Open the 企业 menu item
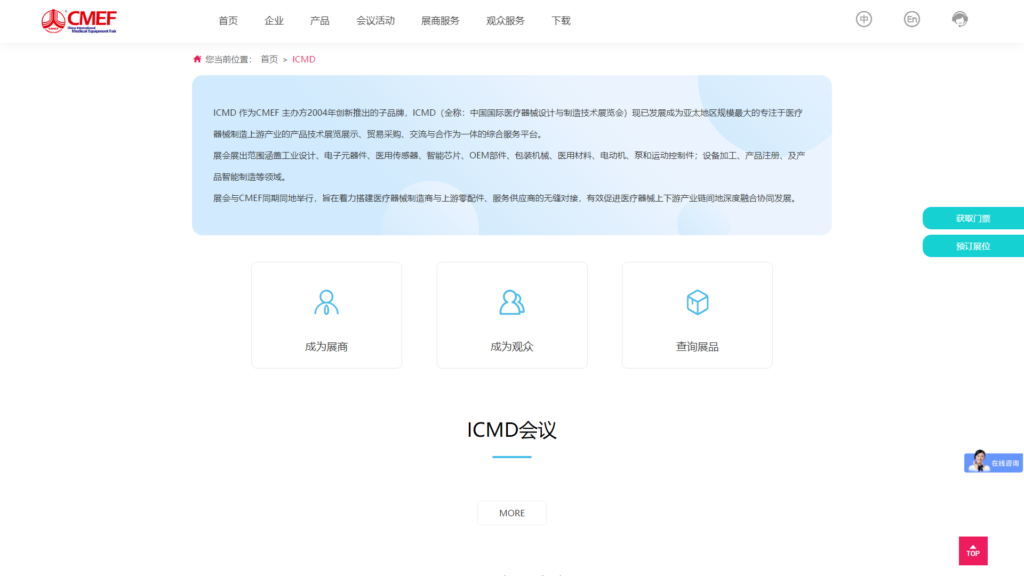Image resolution: width=1024 pixels, height=576 pixels. [274, 21]
